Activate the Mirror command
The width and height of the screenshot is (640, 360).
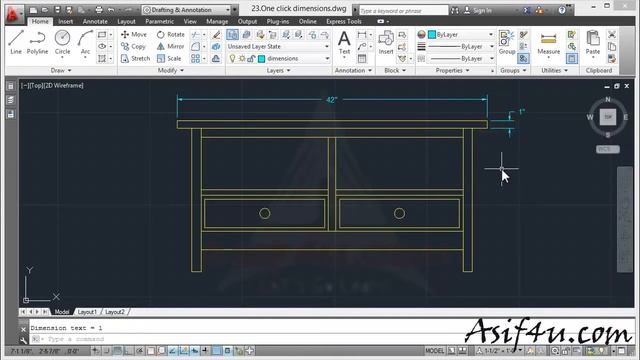(x=171, y=47)
